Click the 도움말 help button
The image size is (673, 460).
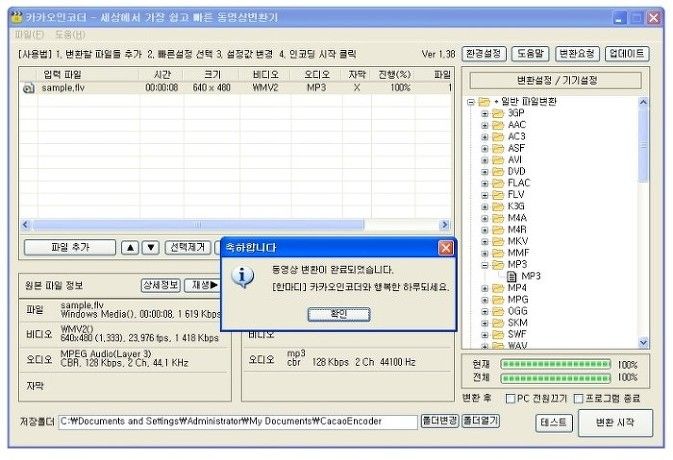[530, 54]
